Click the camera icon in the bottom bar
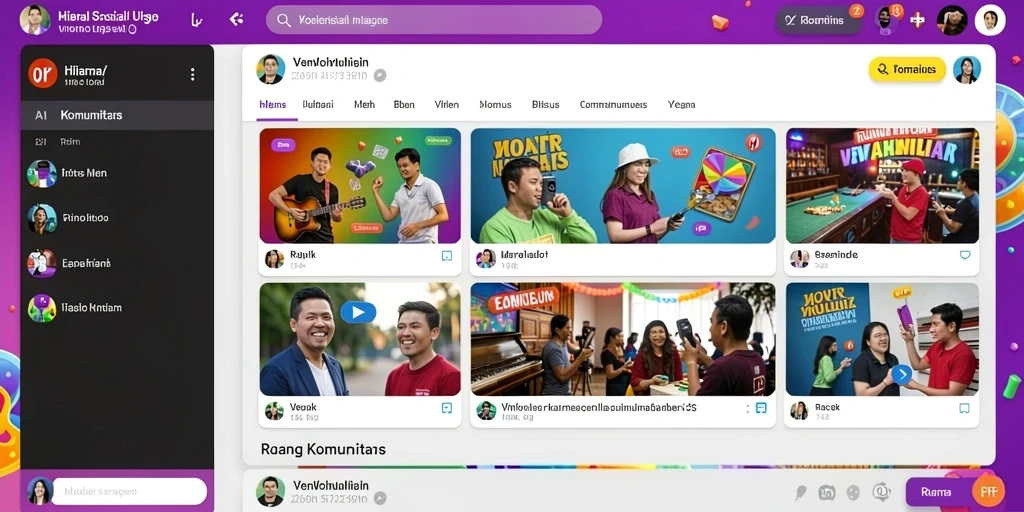The height and width of the screenshot is (512, 1024). tap(827, 492)
